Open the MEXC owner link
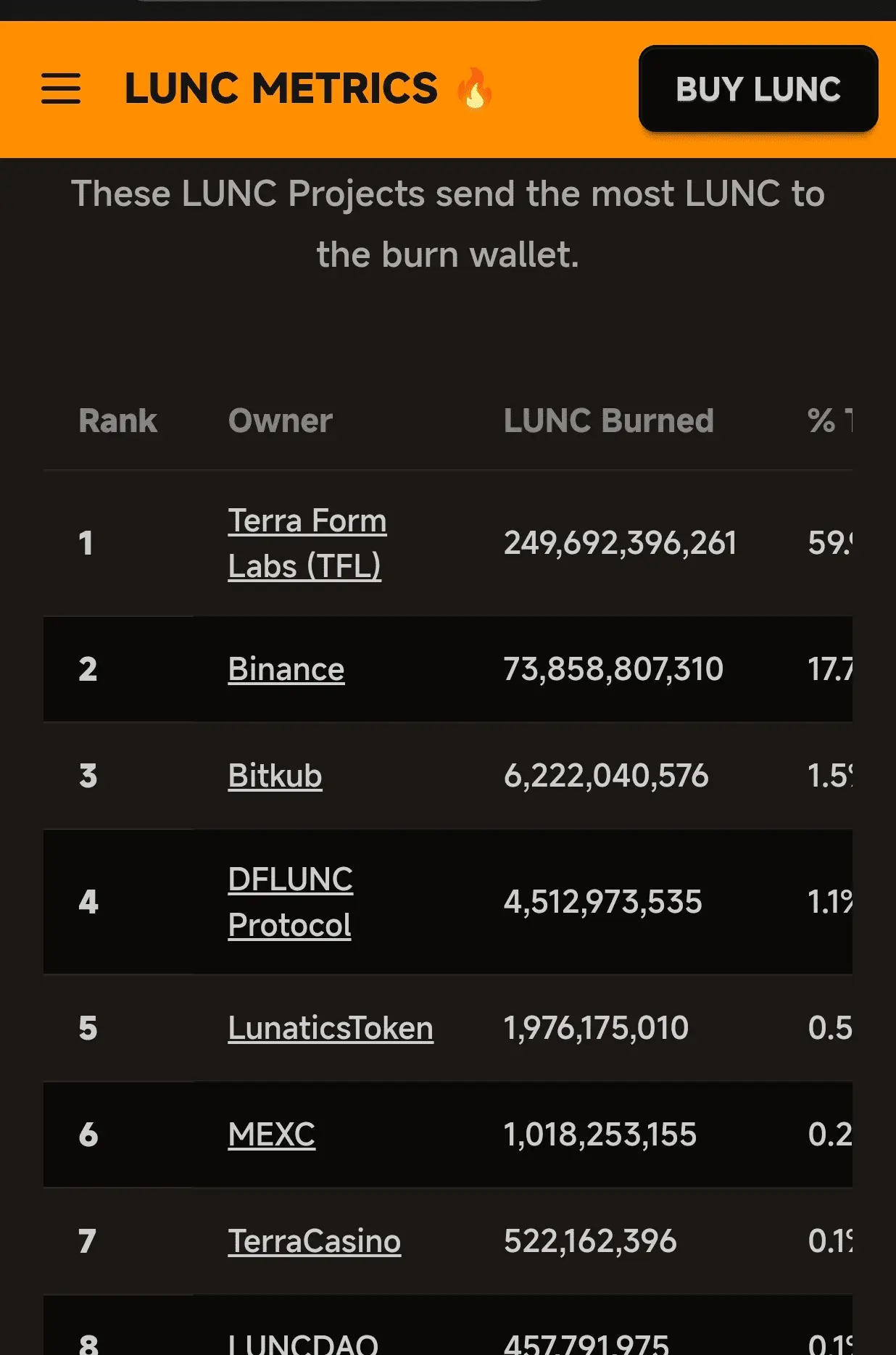The image size is (896, 1355). pos(272,1135)
